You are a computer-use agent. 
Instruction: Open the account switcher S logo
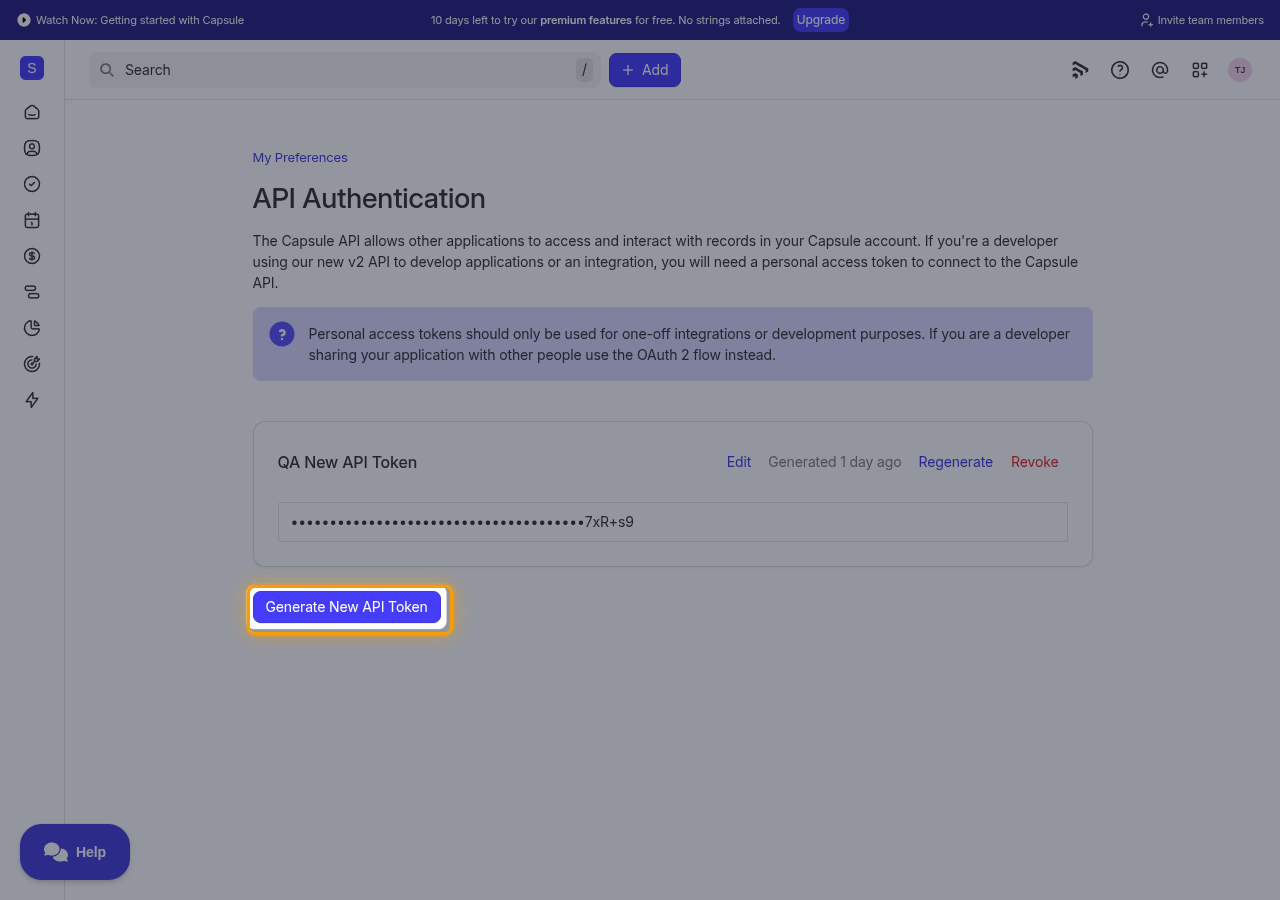pos(32,68)
